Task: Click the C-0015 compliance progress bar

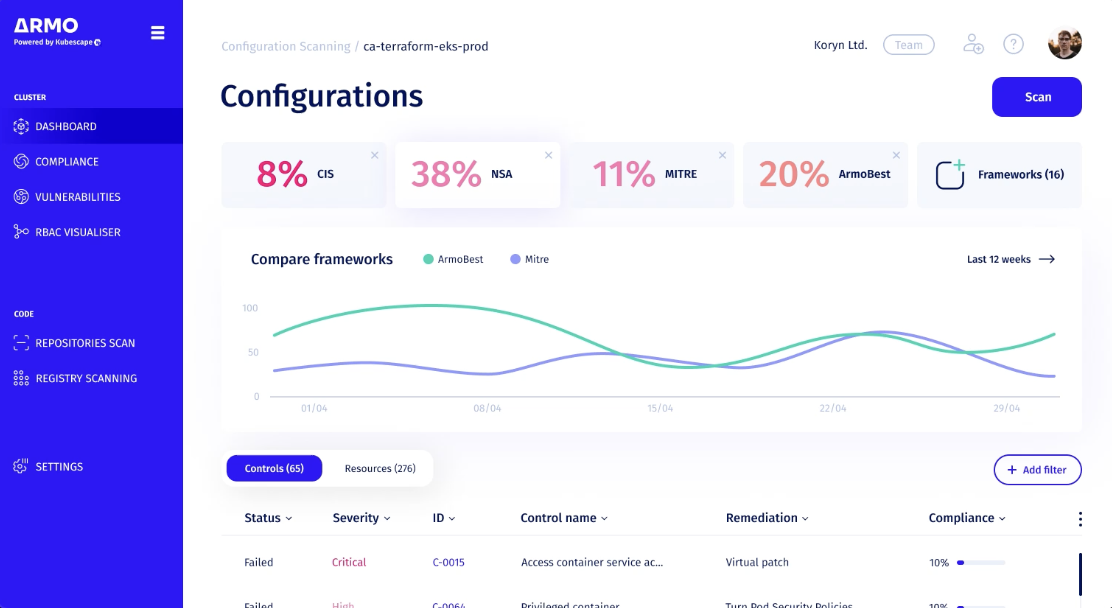Action: click(x=981, y=563)
